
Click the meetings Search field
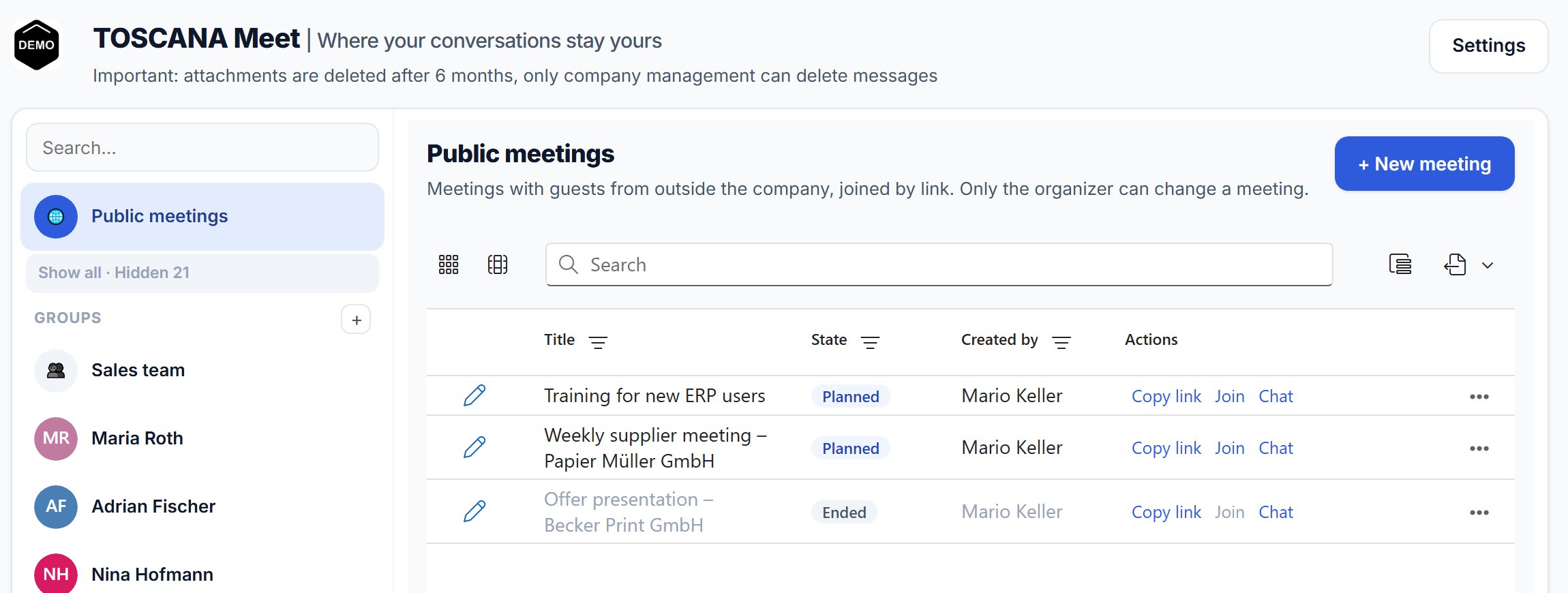pos(939,264)
